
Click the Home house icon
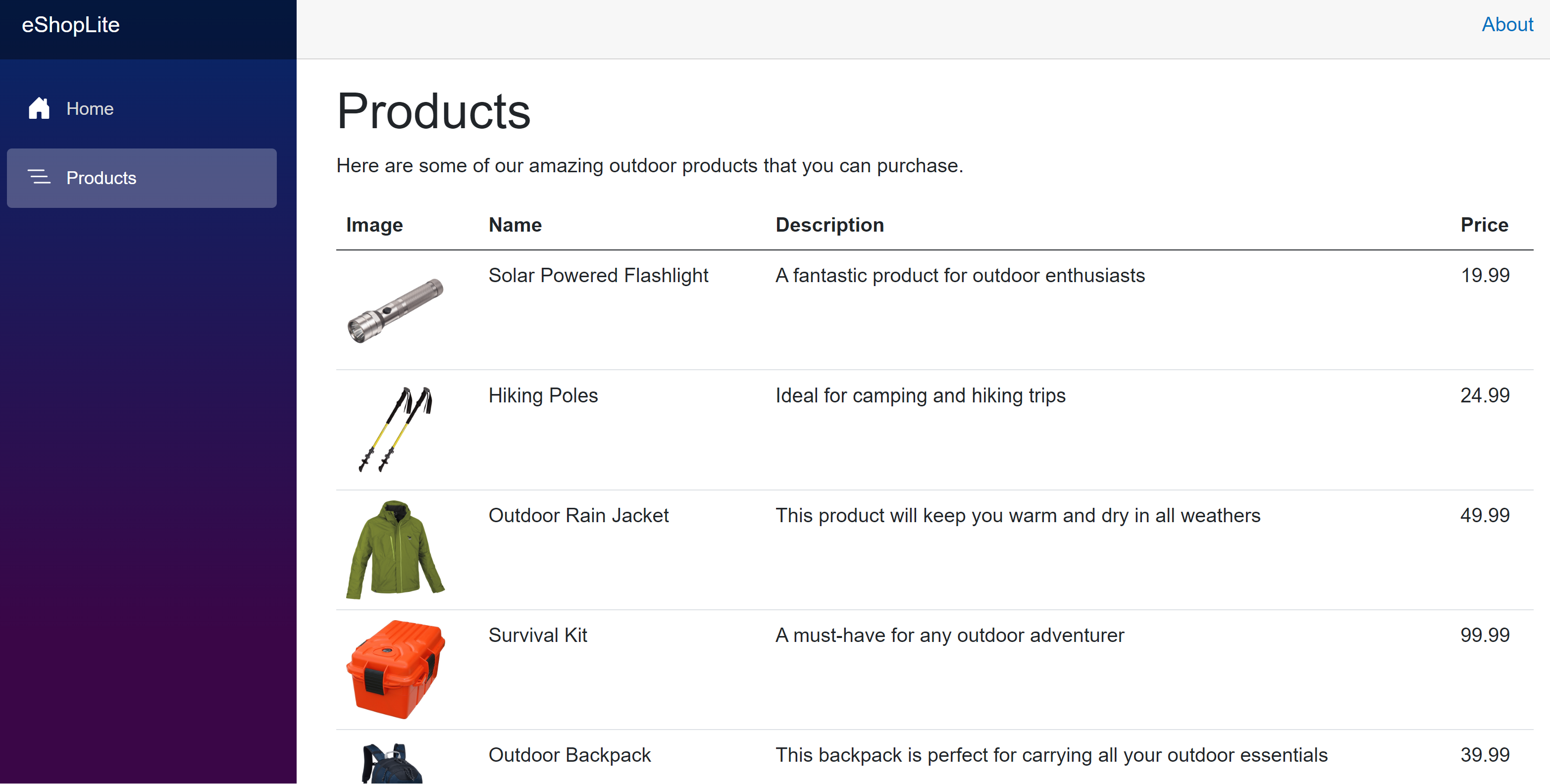[39, 108]
